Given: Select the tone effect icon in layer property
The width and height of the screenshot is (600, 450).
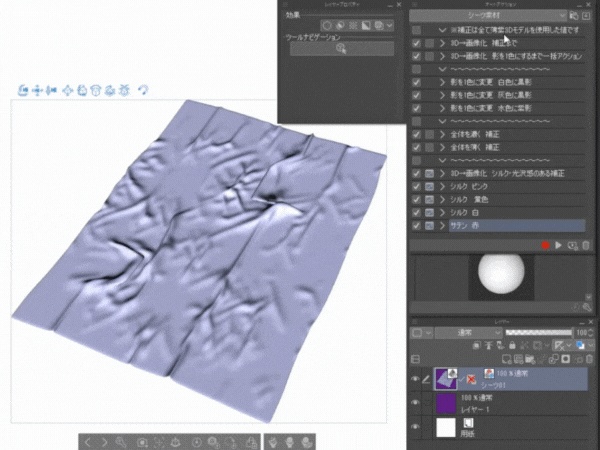Looking at the screenshot, I should pyautogui.click(x=353, y=26).
